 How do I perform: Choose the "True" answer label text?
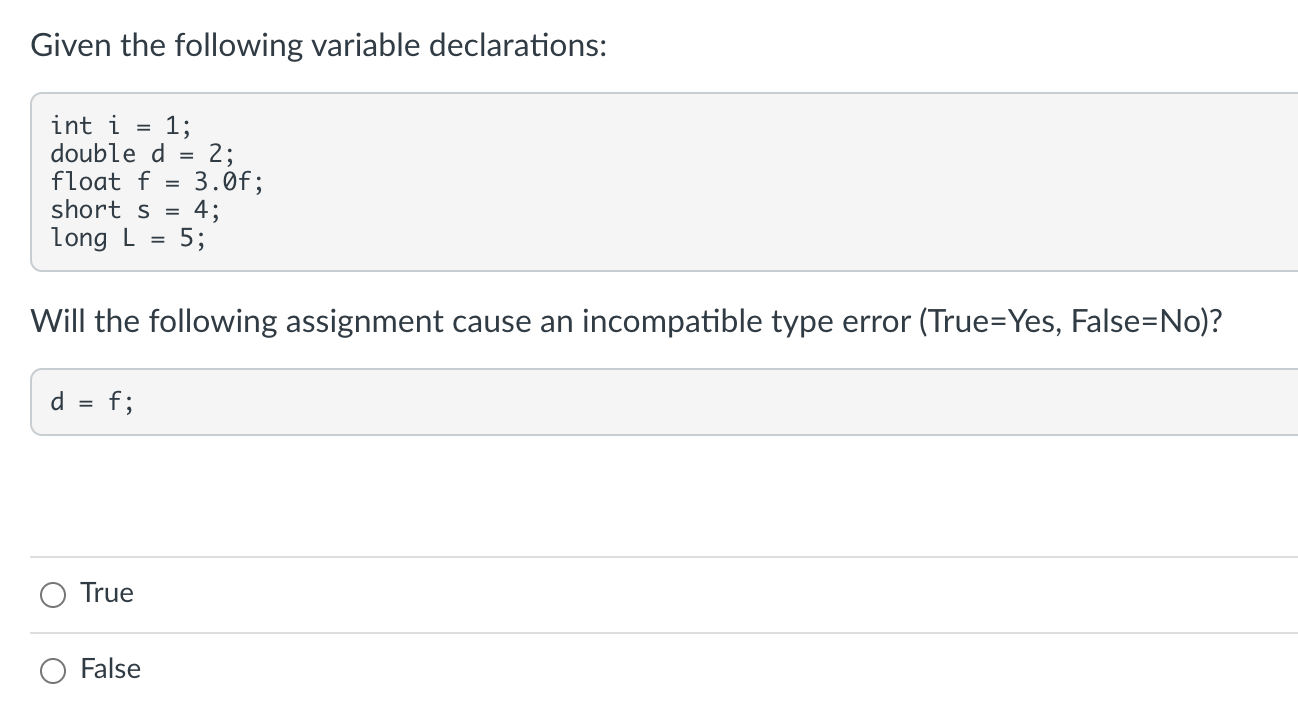107,593
